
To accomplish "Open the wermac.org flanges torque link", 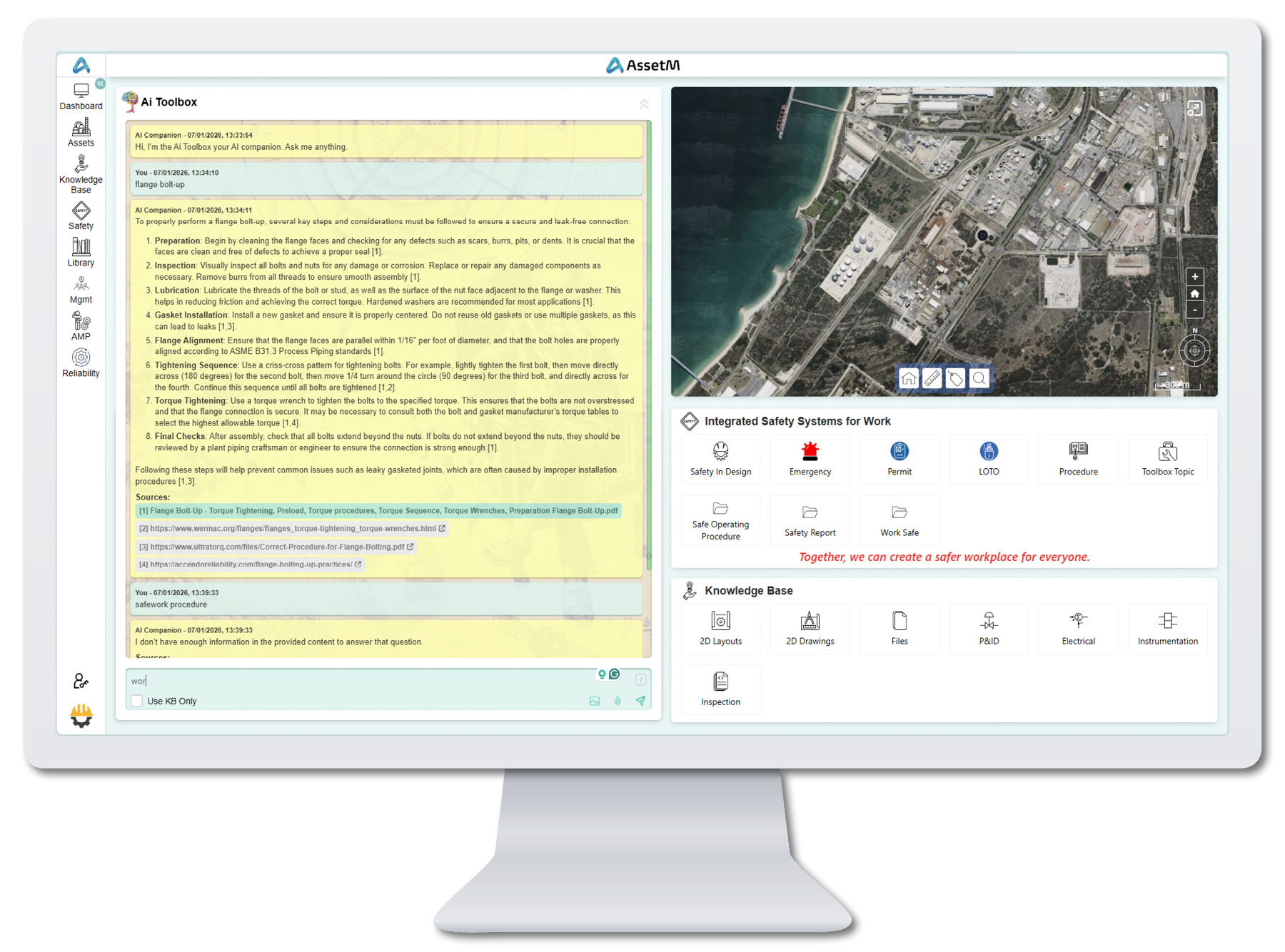I will tap(292, 528).
